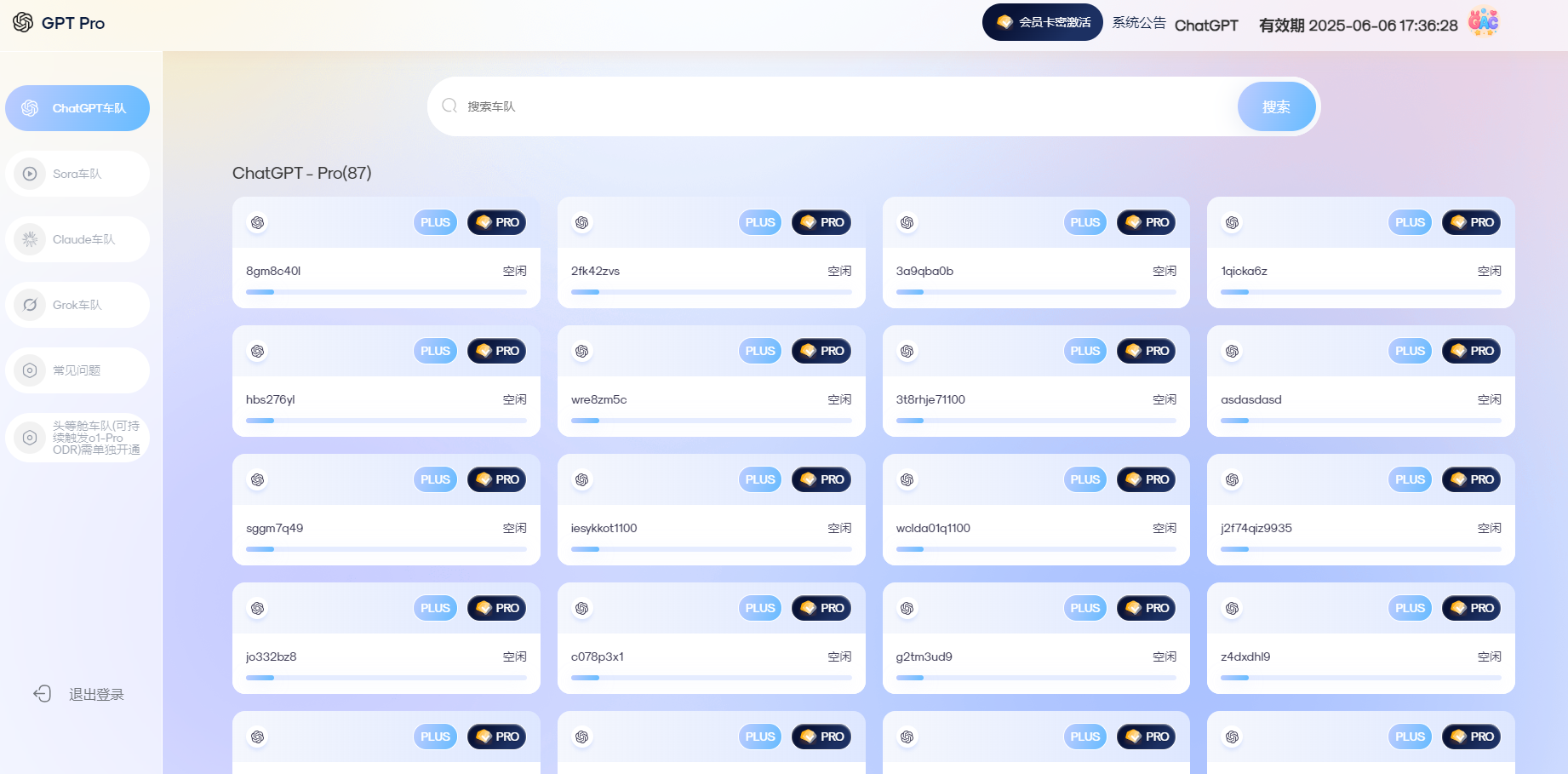The image size is (1568, 774).
Task: Select the 3t8rhje71100 team name
Action: coord(930,399)
